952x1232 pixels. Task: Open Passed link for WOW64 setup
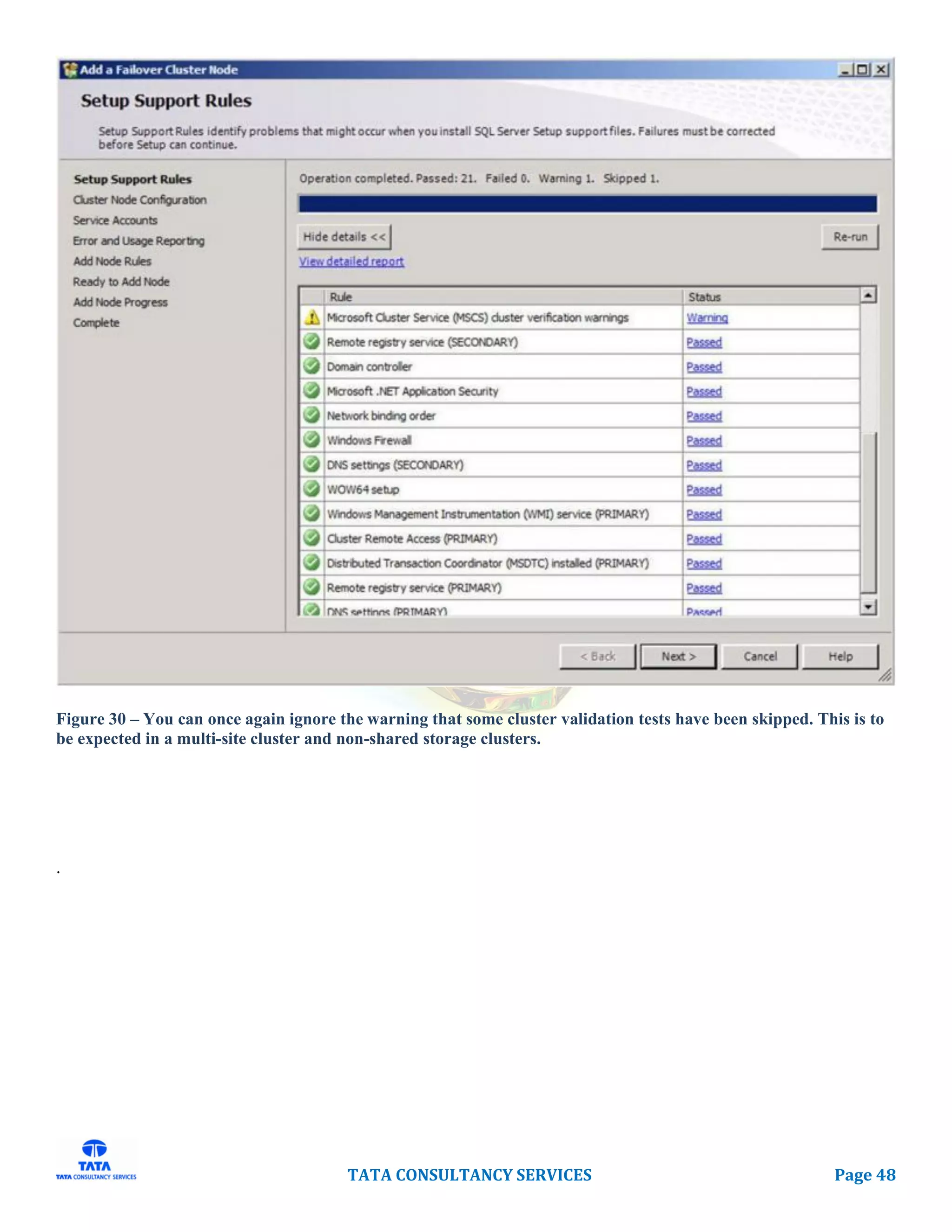[x=704, y=490]
